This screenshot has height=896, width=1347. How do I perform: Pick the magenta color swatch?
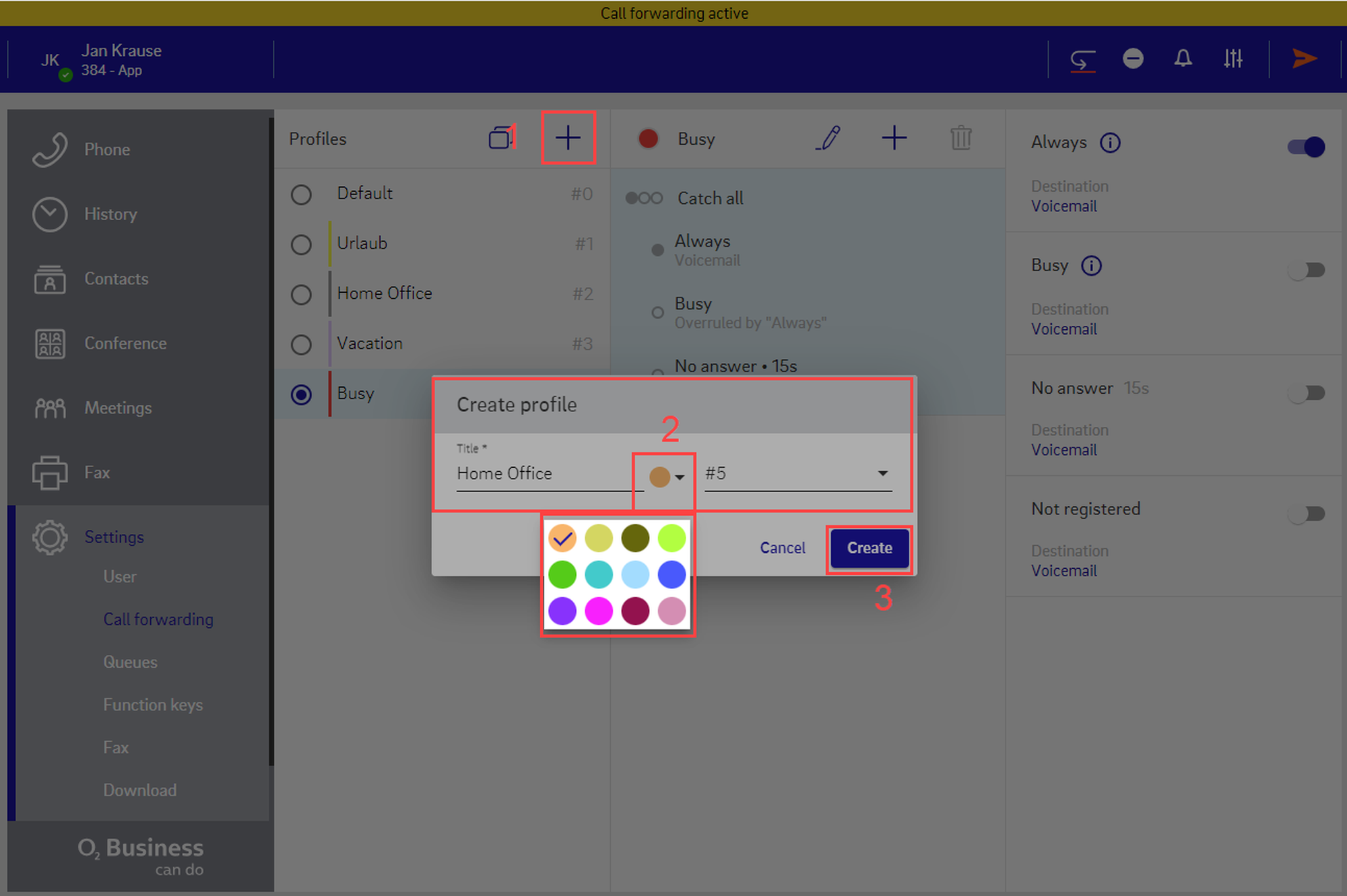598,611
